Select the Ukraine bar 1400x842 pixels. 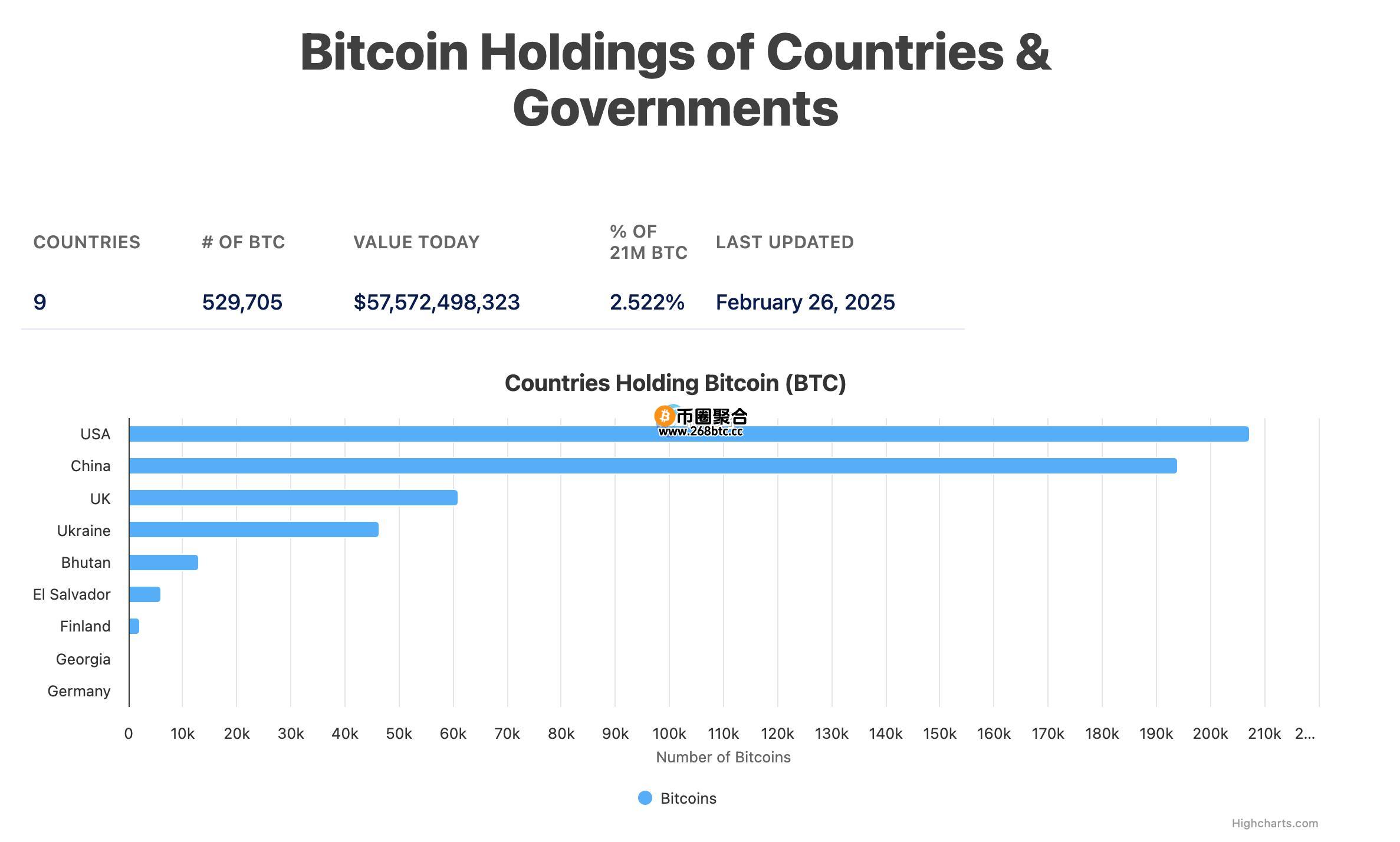[x=254, y=529]
